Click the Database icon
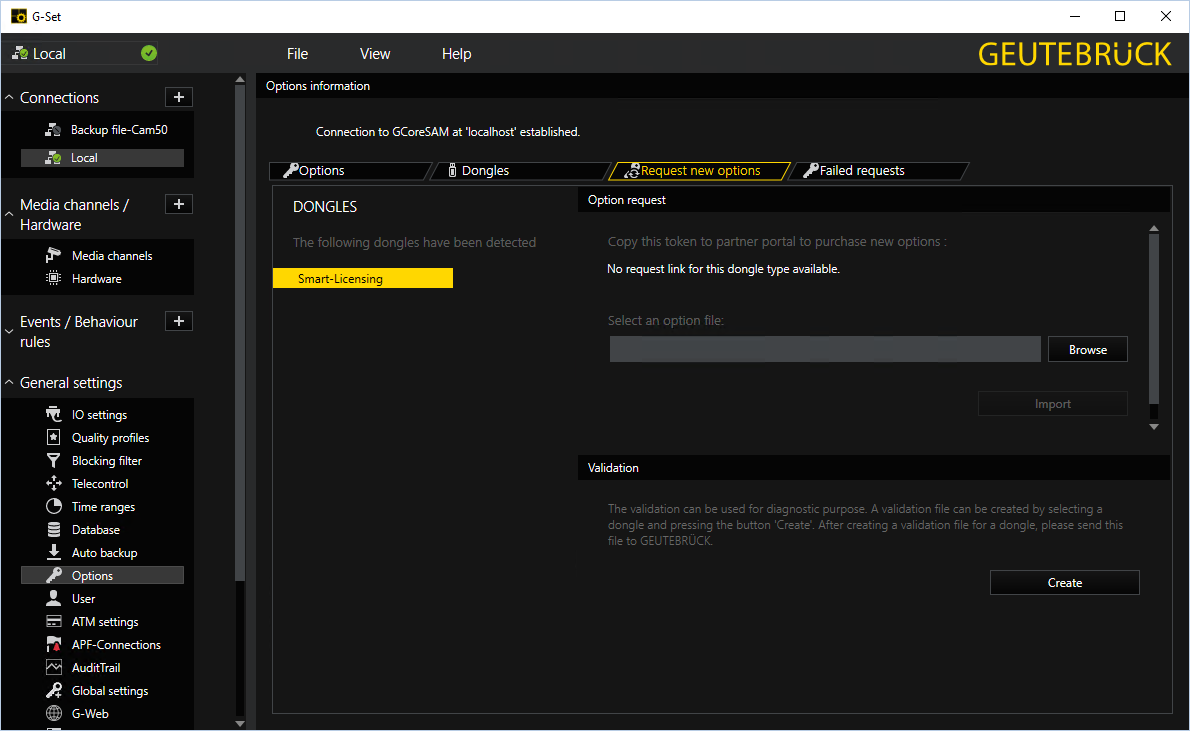The width and height of the screenshot is (1190, 731). point(54,530)
